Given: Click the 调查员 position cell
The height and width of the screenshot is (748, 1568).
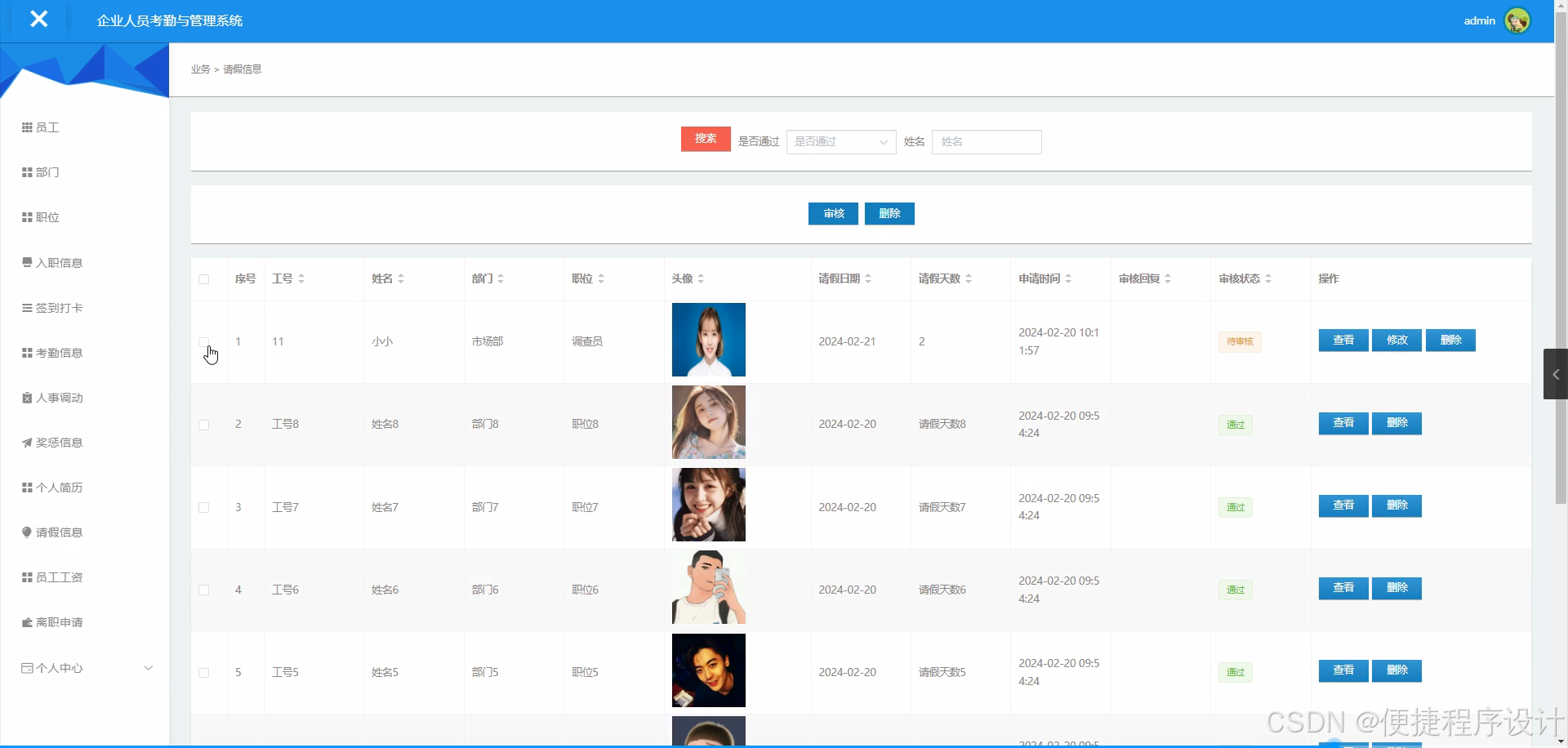Looking at the screenshot, I should coord(587,341).
